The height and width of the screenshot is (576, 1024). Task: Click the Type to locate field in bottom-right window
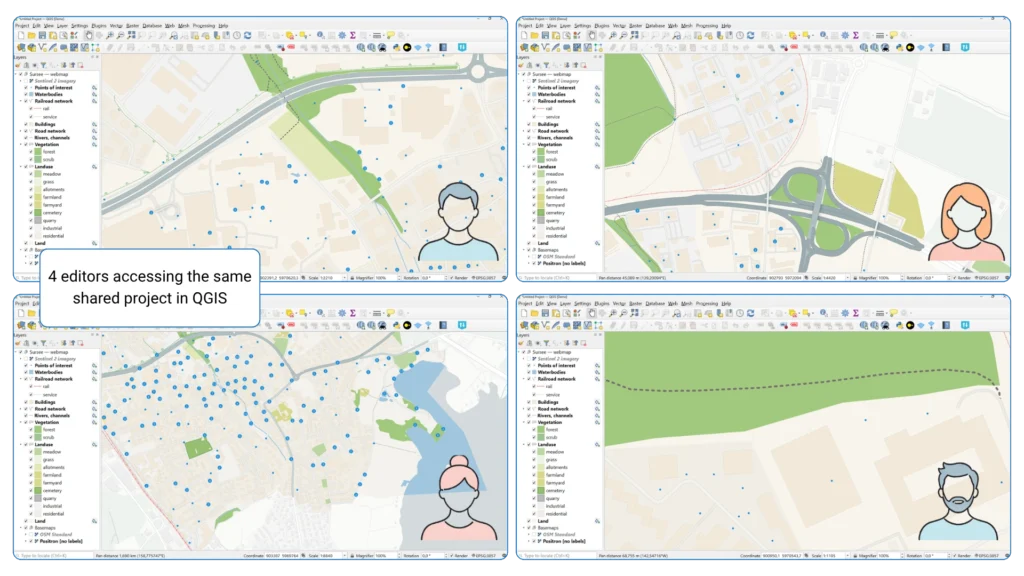[552, 555]
